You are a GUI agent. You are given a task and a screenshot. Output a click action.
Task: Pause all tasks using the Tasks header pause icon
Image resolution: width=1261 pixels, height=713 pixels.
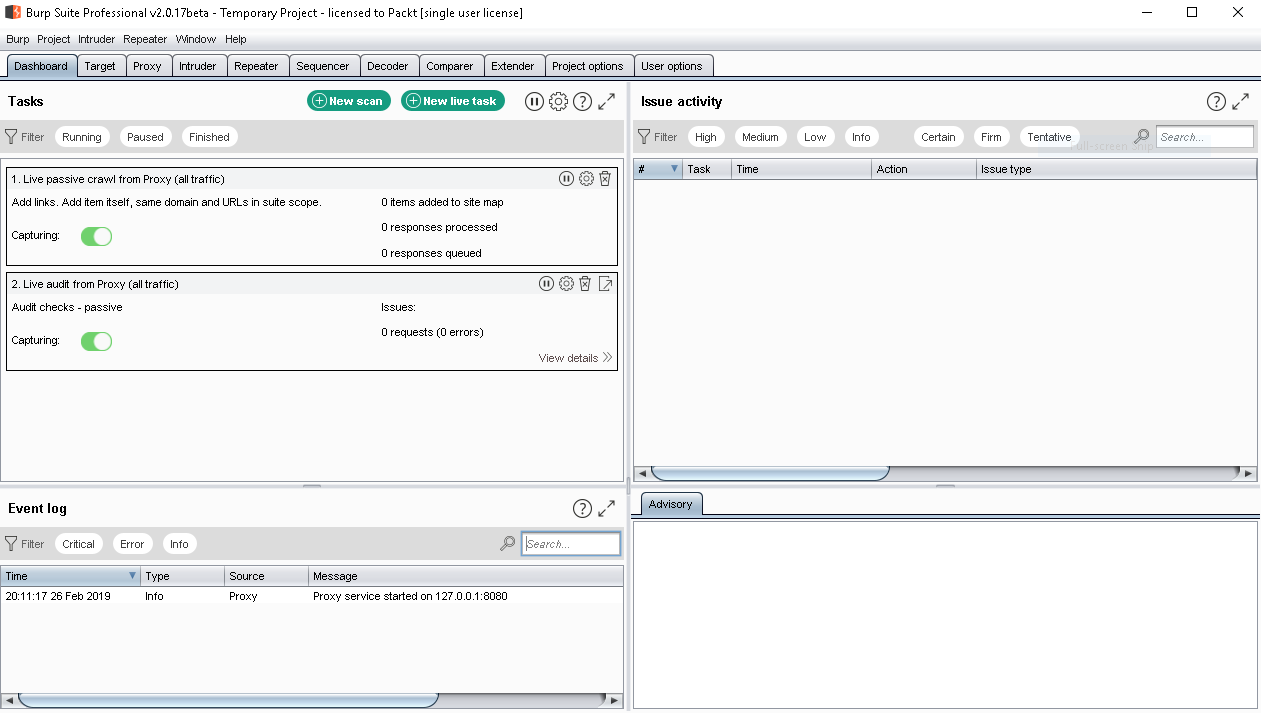tap(534, 101)
